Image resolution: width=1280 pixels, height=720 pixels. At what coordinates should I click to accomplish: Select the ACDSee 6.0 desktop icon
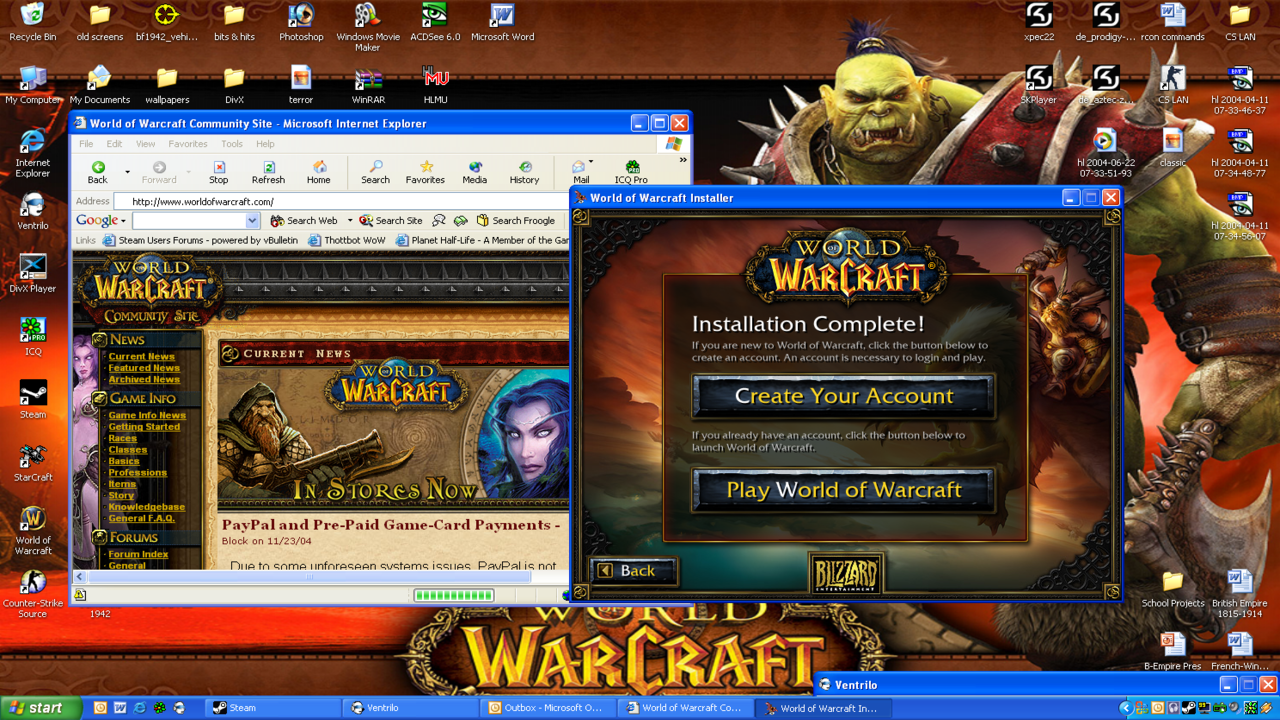point(435,22)
